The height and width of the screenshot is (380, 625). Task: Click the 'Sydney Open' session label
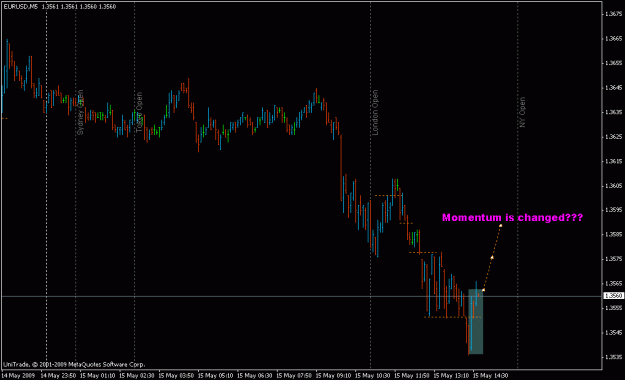click(x=80, y=112)
